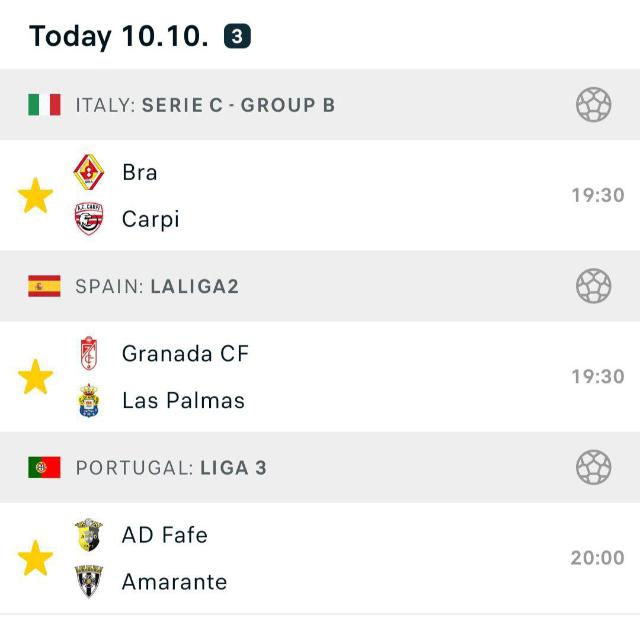
Task: Click the football icon in Serie C header
Action: (x=593, y=105)
